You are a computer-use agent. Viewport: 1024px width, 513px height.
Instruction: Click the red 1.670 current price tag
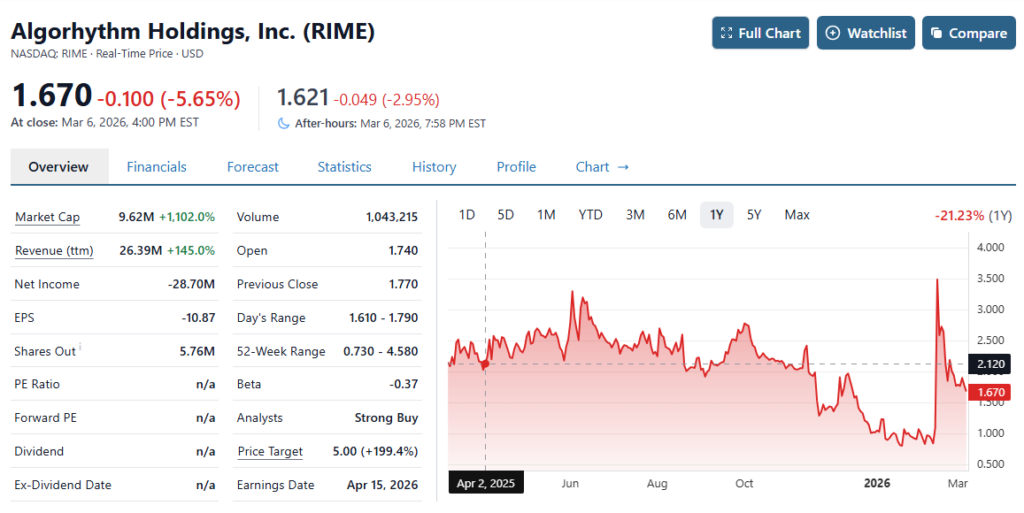(991, 393)
